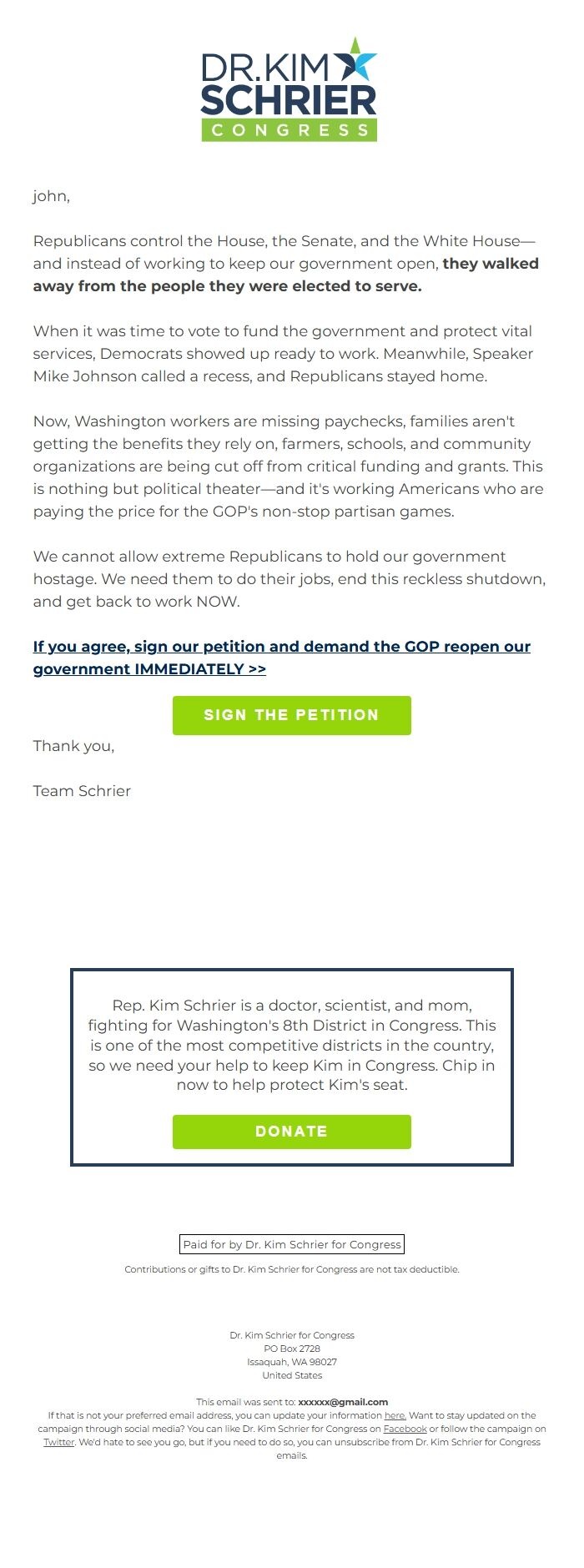
Task: Click the 'not tax deductible' disclaimer text
Action: tap(292, 1269)
